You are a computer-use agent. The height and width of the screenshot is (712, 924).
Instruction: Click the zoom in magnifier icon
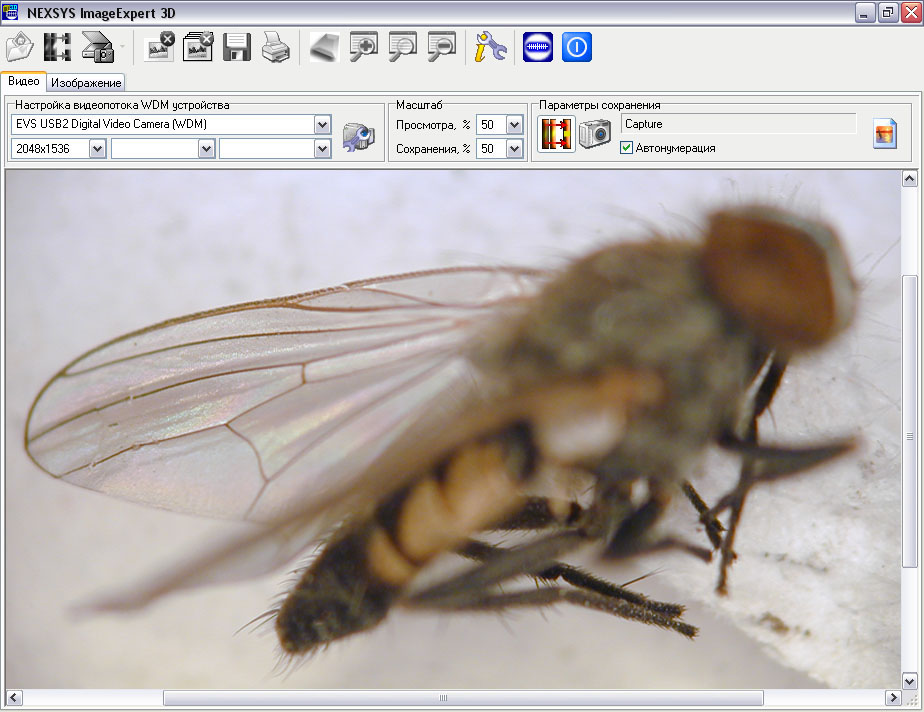[363, 47]
